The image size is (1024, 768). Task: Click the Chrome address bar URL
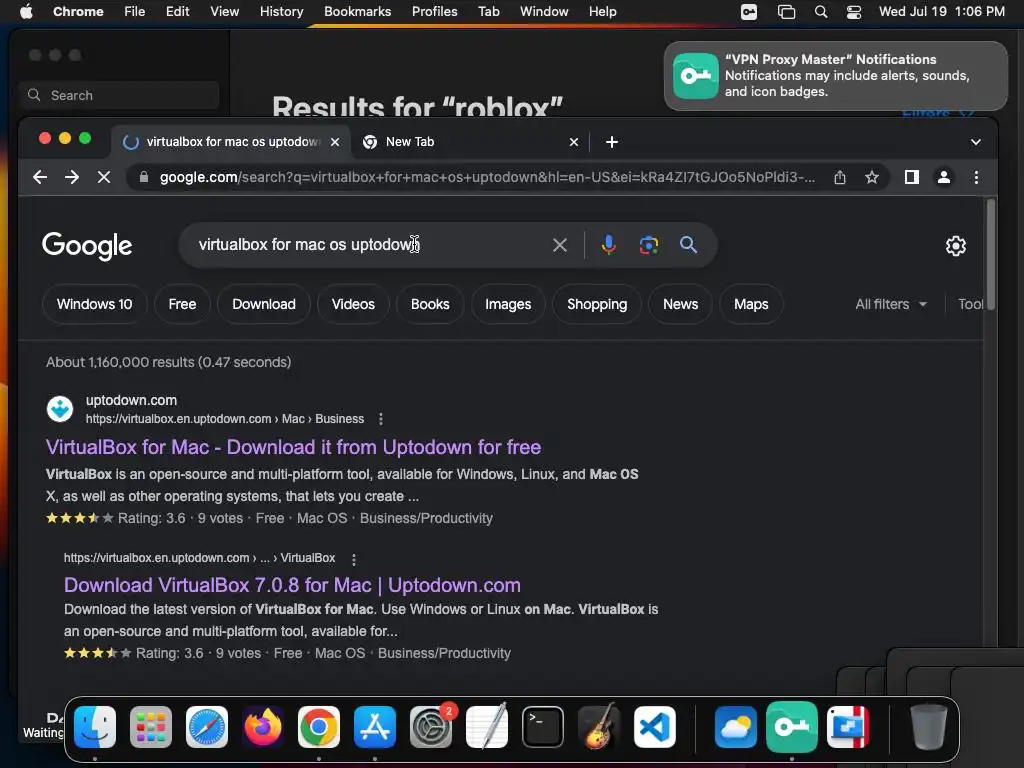coord(487,177)
